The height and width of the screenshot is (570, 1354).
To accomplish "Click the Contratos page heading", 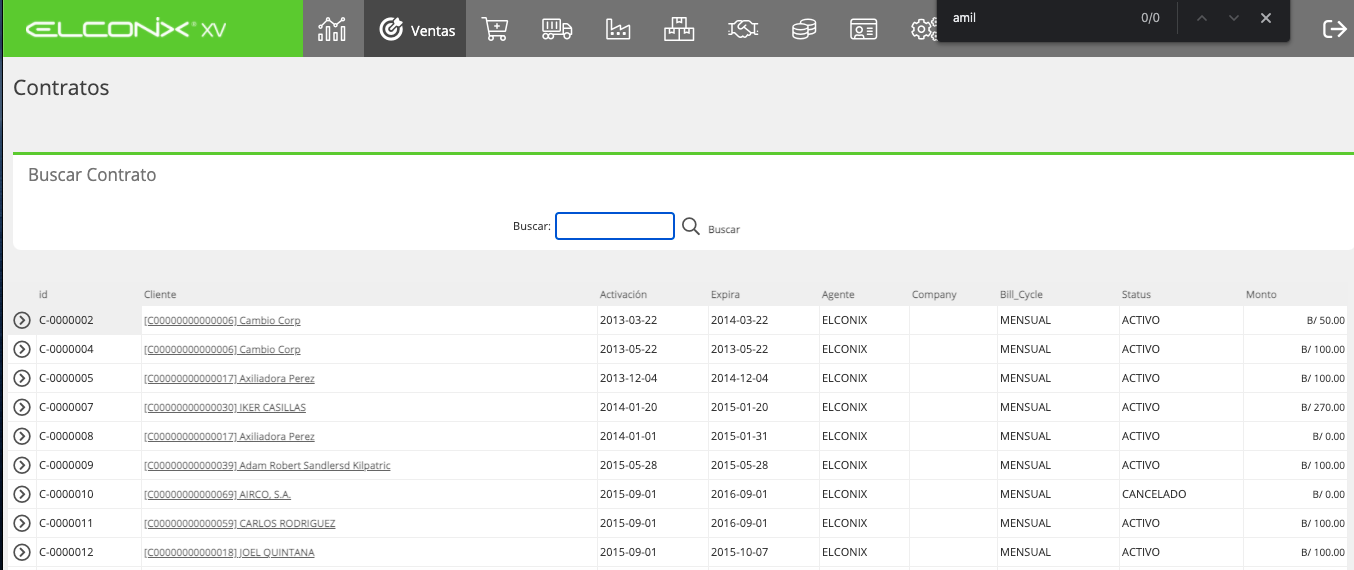I will 61,88.
